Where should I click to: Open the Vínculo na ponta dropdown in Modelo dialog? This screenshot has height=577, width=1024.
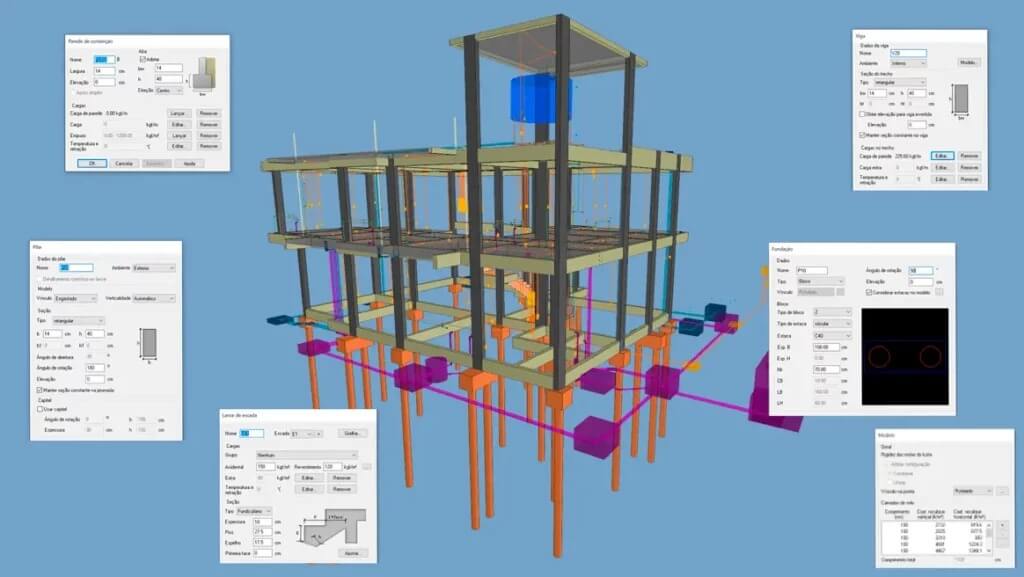973,491
